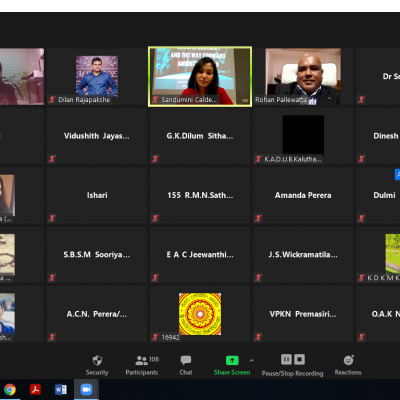Click the 108 participants count
Image resolution: width=400 pixels, height=400 pixels.
point(154,359)
